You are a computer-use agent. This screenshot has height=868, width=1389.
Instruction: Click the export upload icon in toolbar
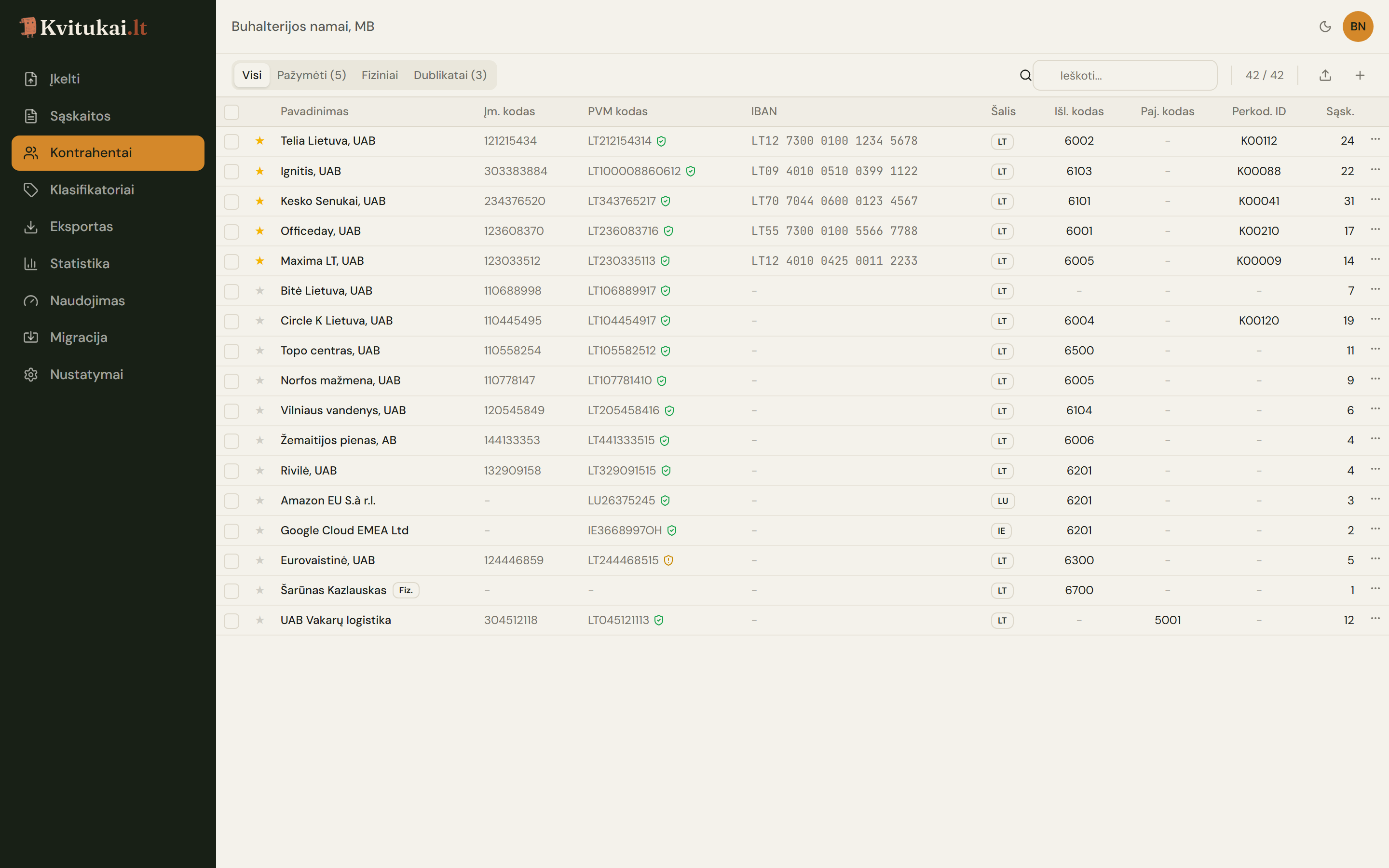[1325, 75]
